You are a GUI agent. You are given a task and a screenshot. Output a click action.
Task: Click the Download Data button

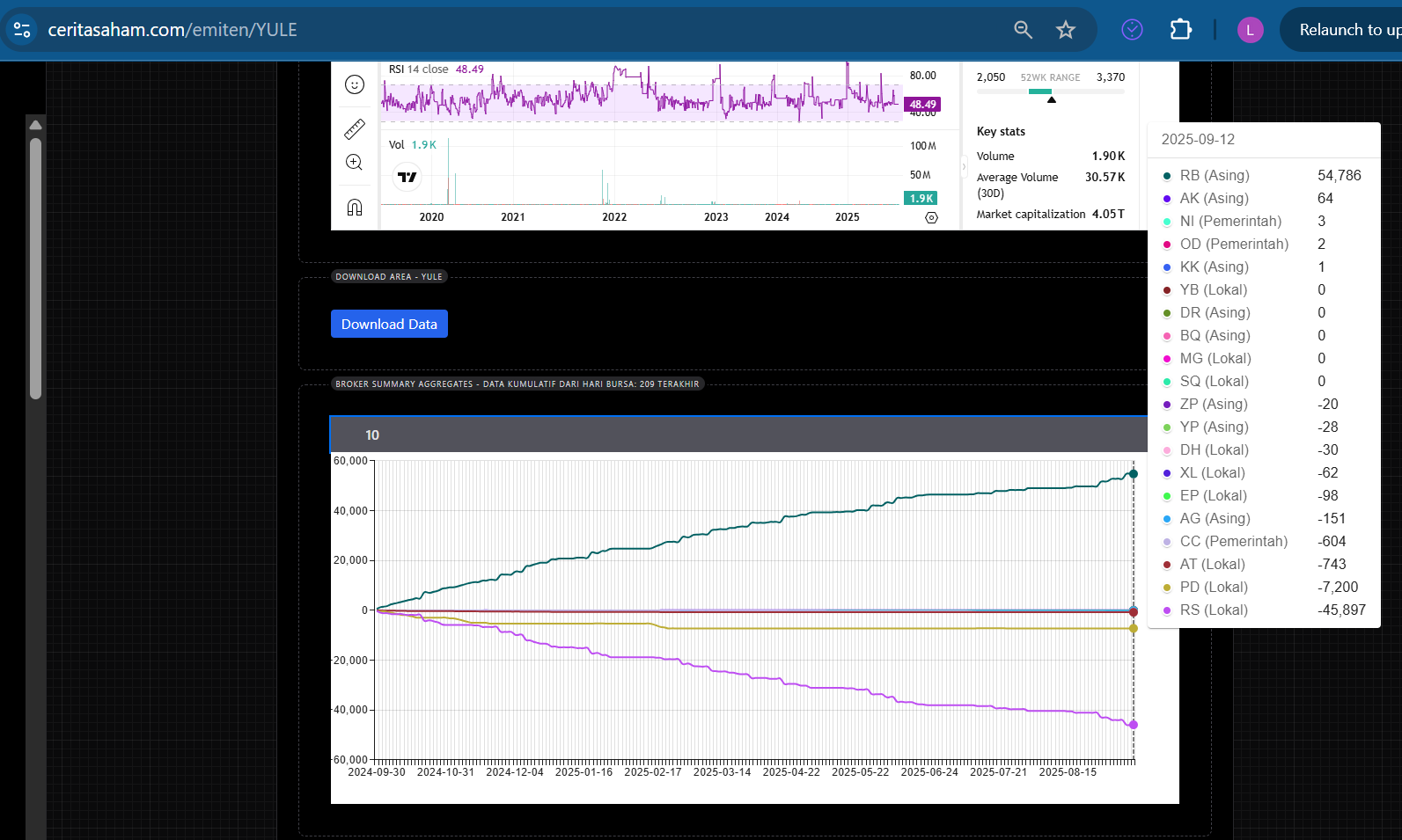(389, 324)
